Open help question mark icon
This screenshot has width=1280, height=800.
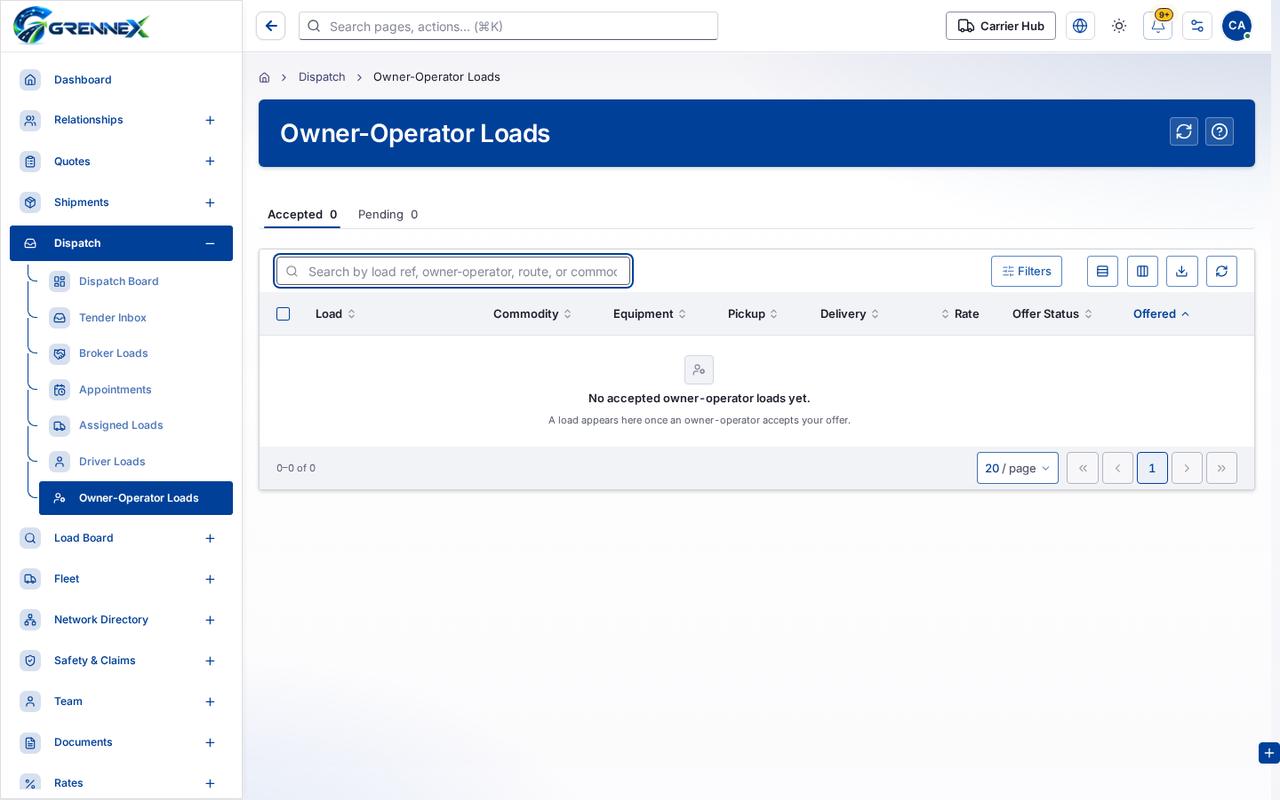click(x=1219, y=132)
